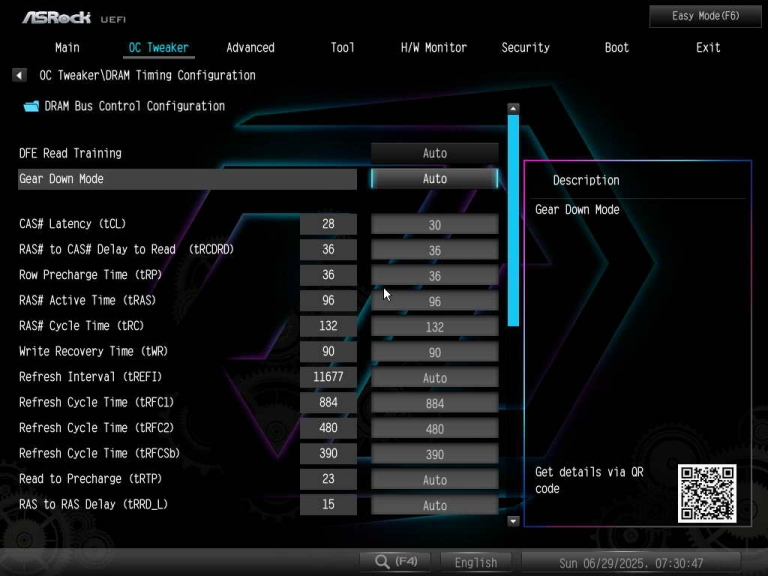Edit Row Precharge Time (tRP) setting field

point(434,275)
